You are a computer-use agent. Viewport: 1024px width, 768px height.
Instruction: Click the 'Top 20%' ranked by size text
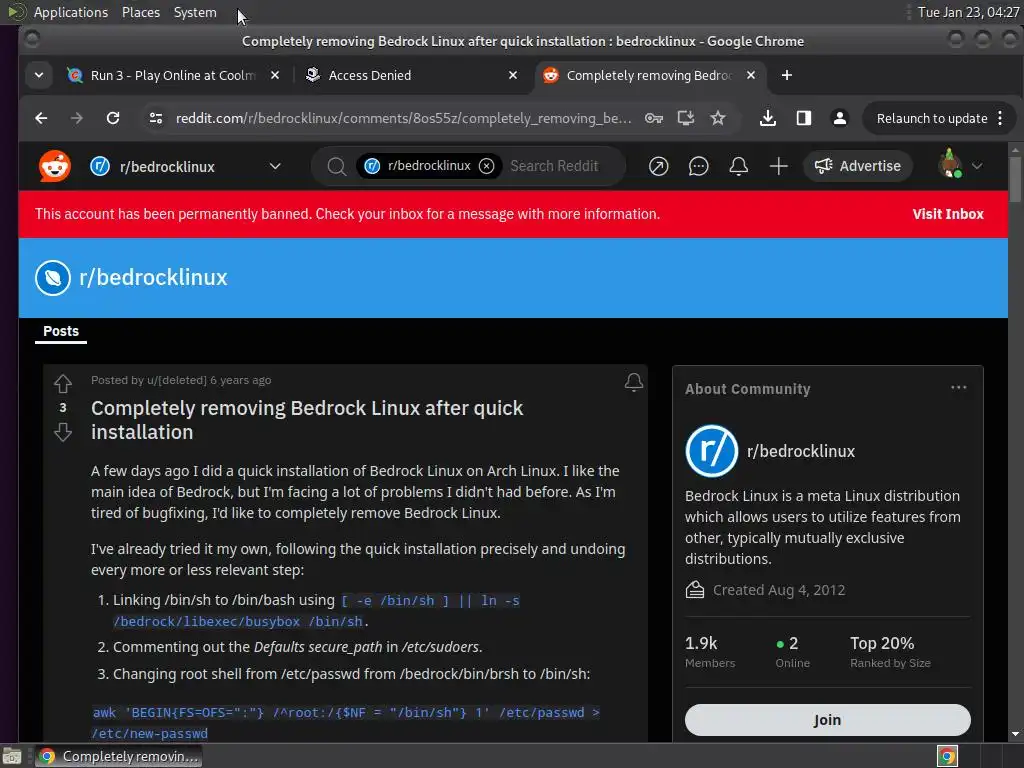point(890,652)
